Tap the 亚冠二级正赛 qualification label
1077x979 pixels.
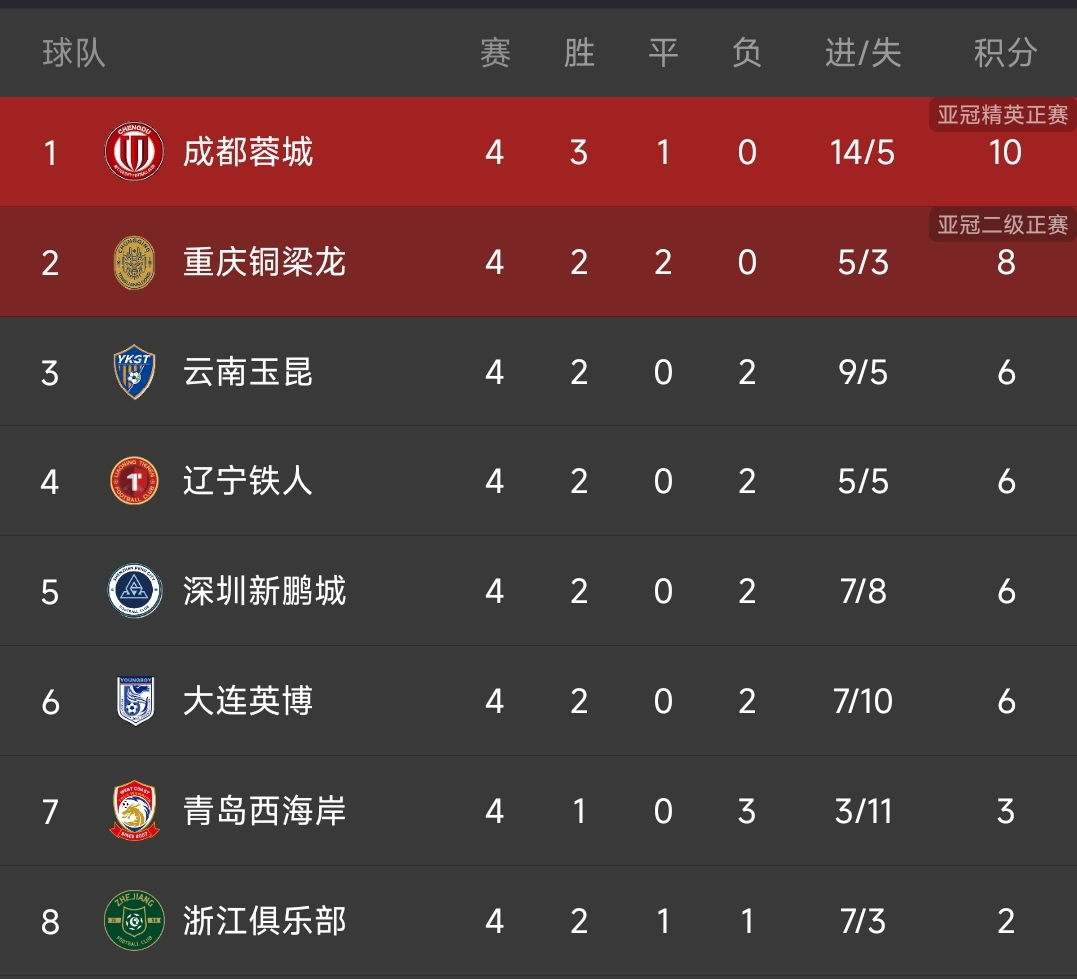click(x=1002, y=225)
